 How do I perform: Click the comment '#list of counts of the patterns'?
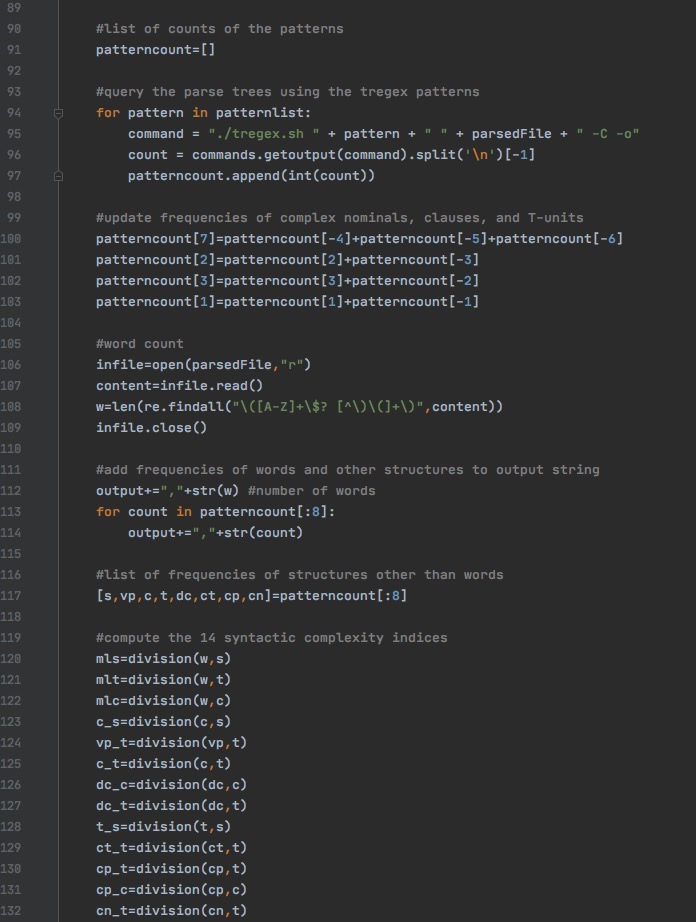pos(219,29)
